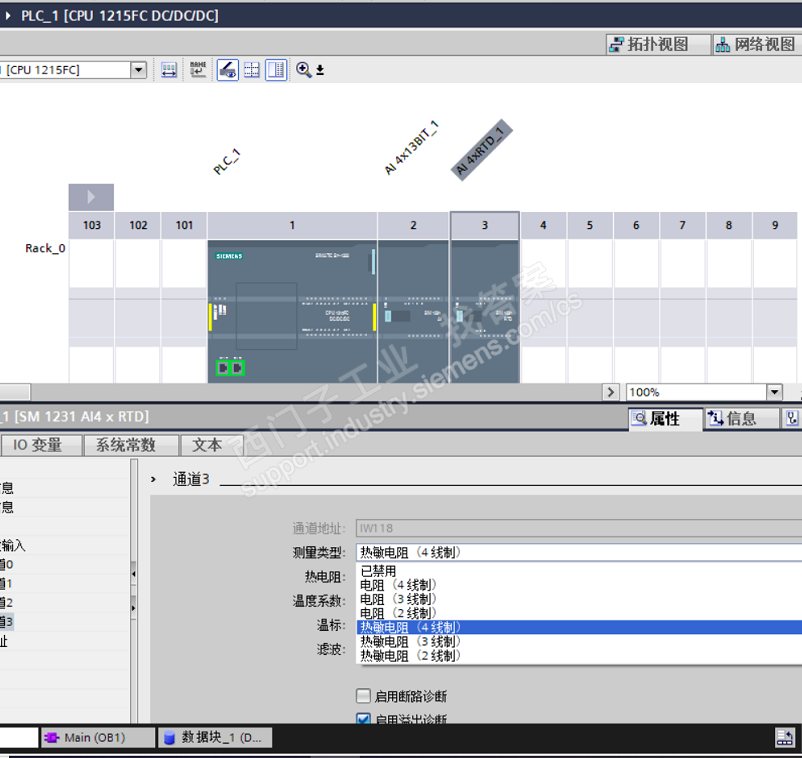Select the AI 4xRTD module in slot 3
The image size is (802, 758).
pyautogui.click(x=485, y=311)
